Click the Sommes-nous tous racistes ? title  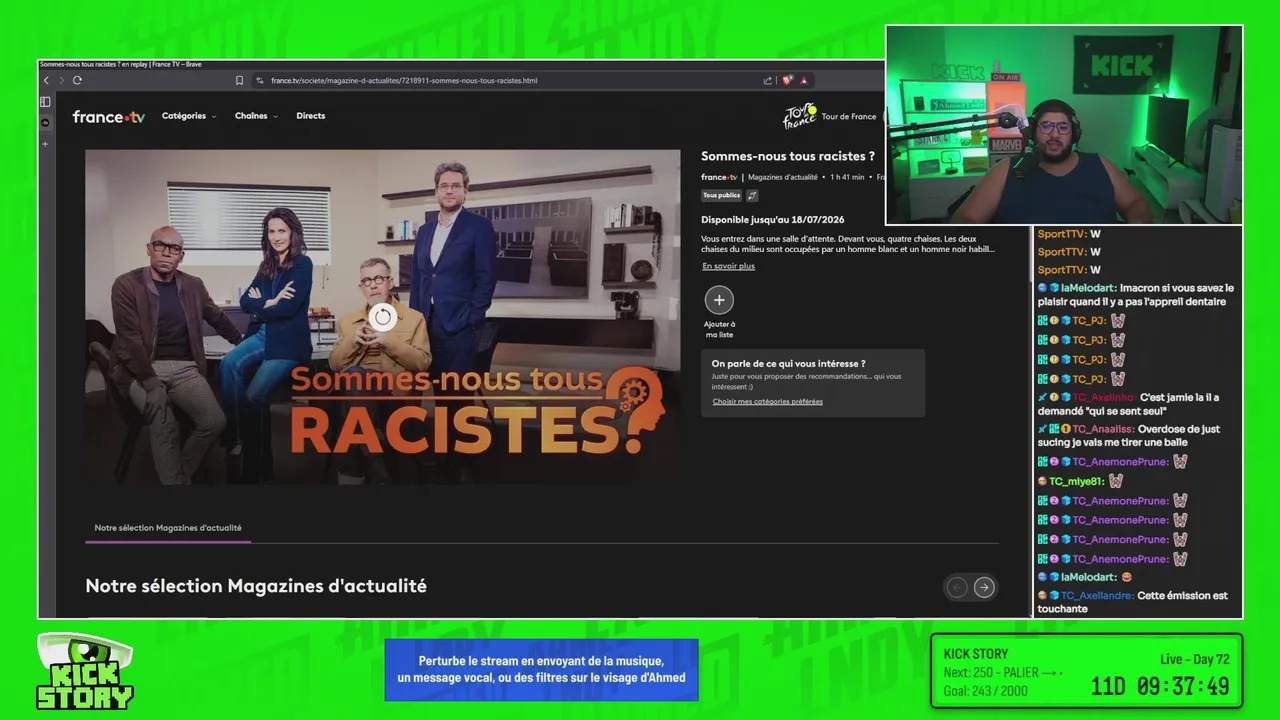788,156
